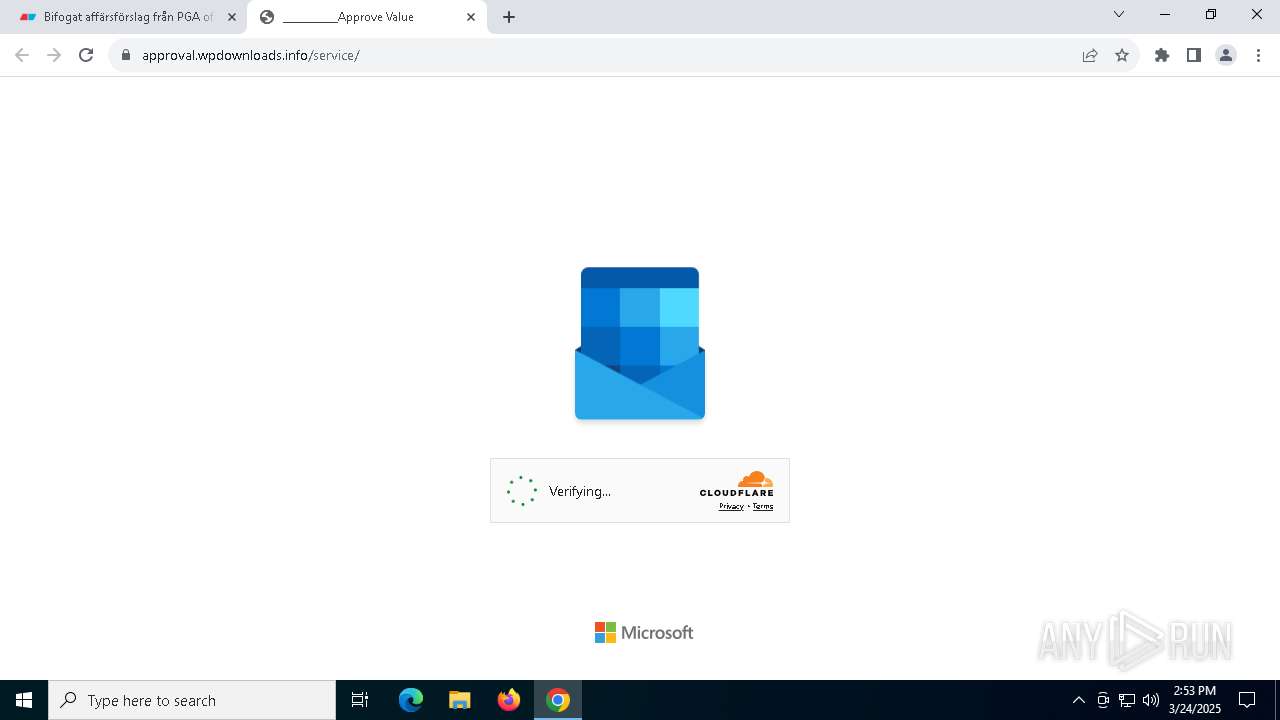
Task: Open the volume speaker tray icon
Action: [1151, 700]
